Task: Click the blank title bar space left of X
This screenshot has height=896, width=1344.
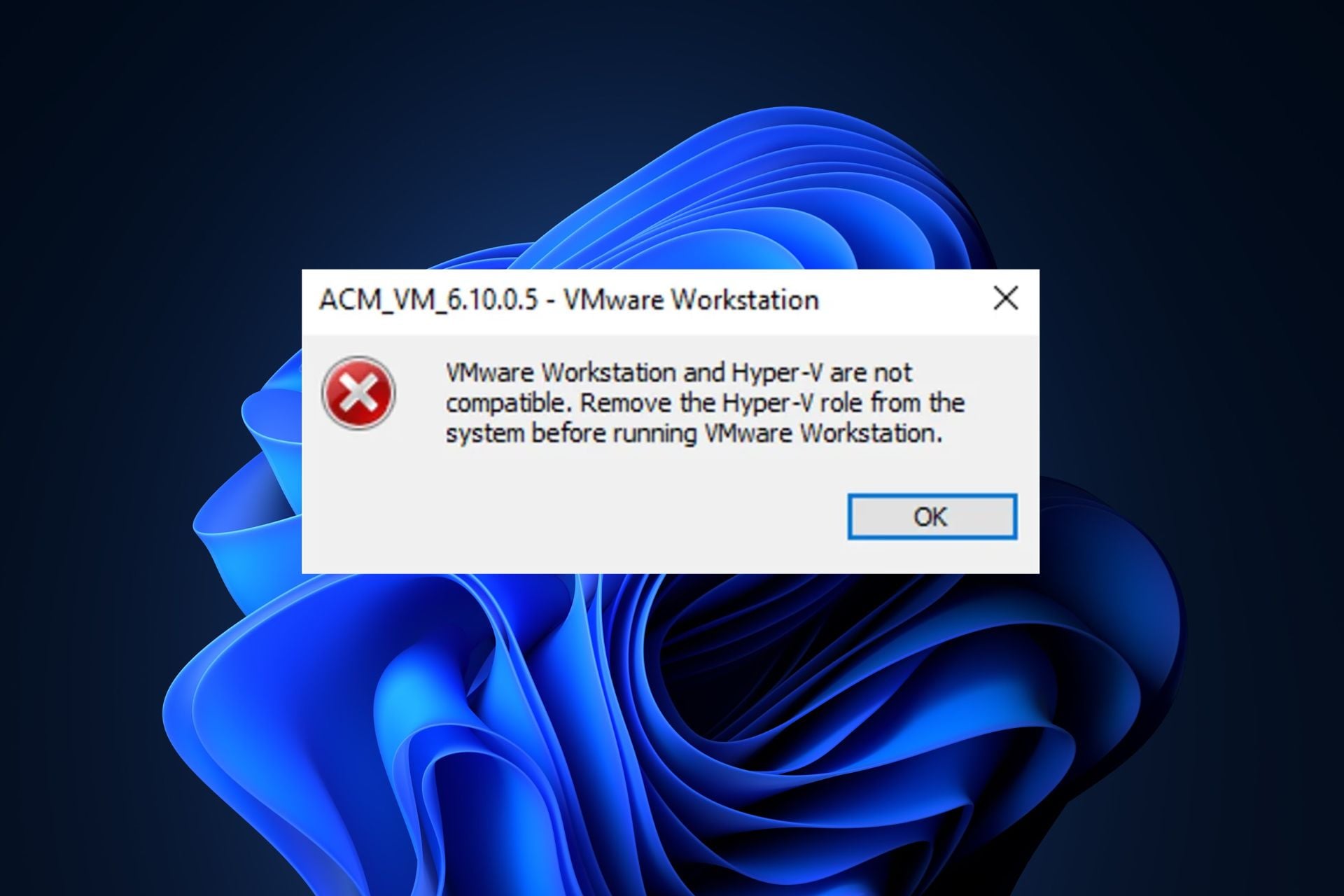Action: 903,300
